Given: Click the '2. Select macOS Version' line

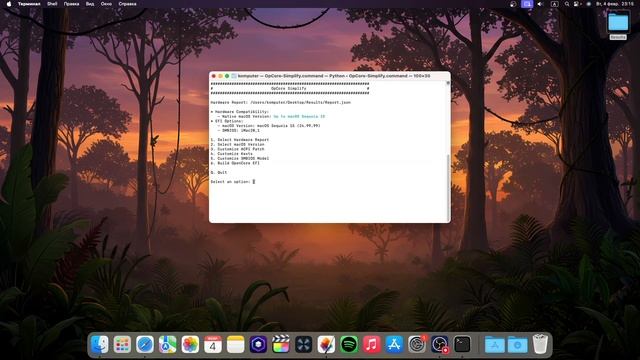Looking at the screenshot, I should 238,144.
